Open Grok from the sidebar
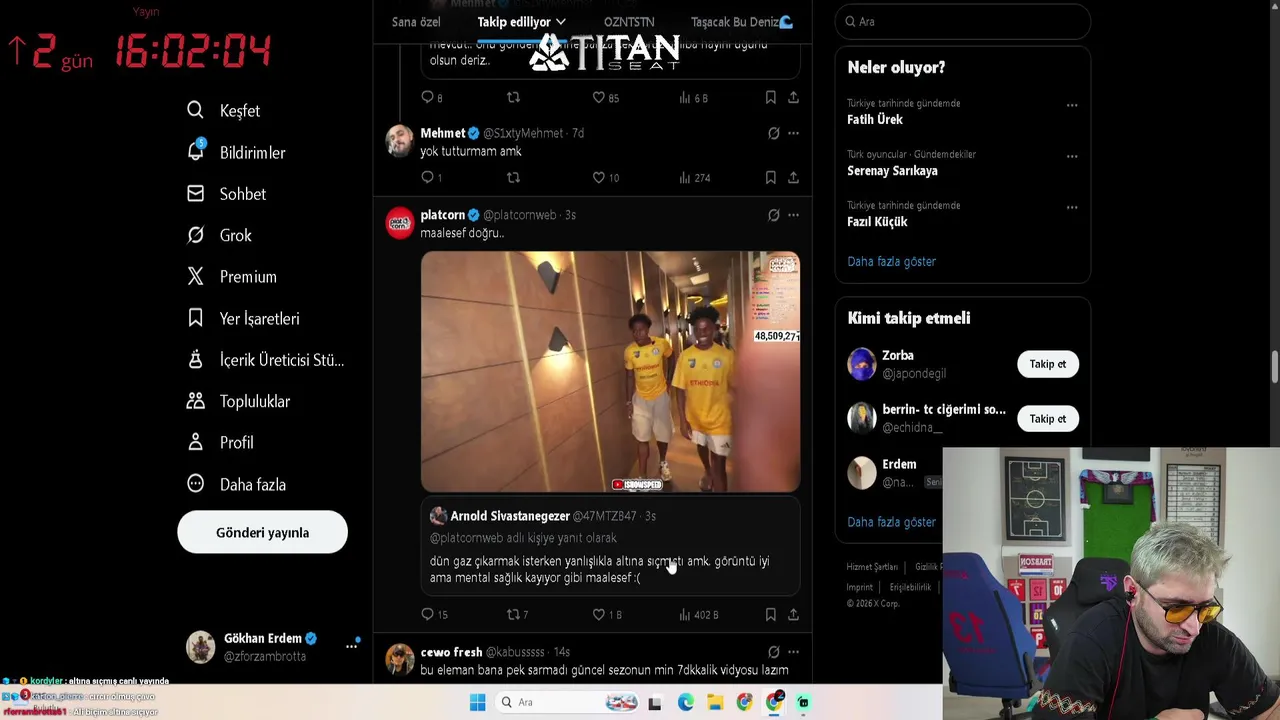Screen dimensions: 1280x720 tap(219, 235)
